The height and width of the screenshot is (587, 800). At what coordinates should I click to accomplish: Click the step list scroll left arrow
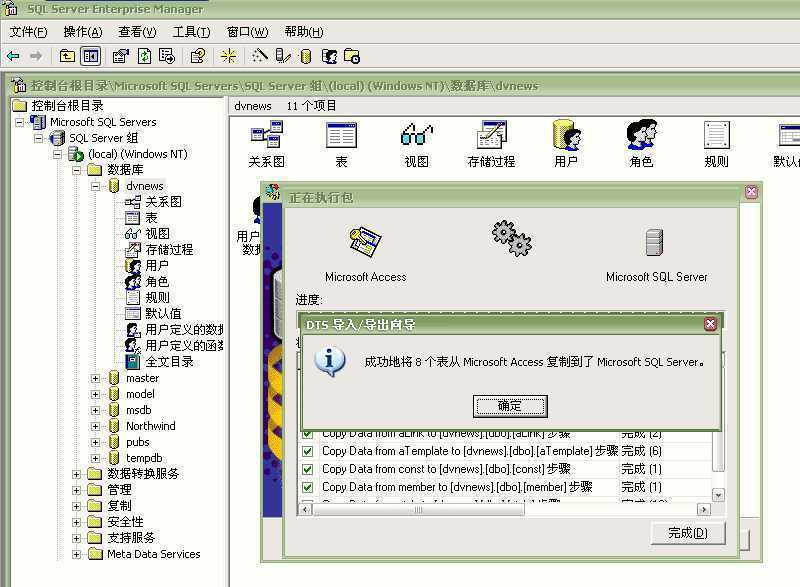(x=305, y=509)
